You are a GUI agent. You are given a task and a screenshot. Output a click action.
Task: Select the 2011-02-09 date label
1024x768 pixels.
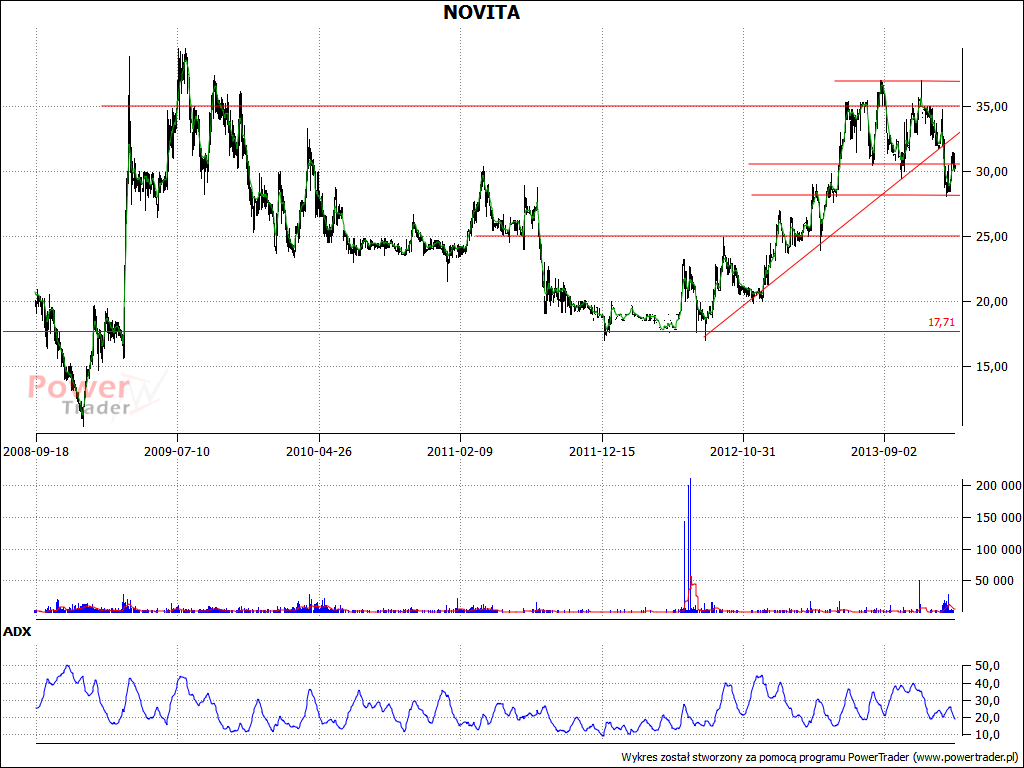pyautogui.click(x=460, y=451)
